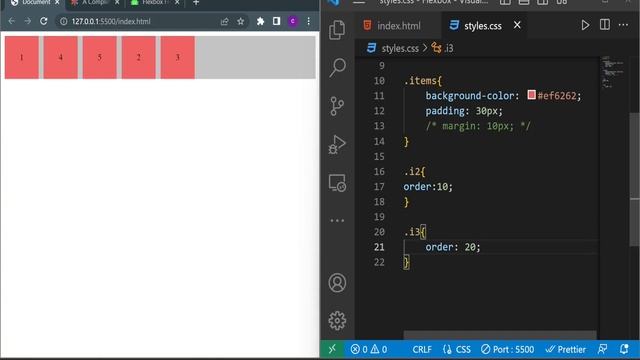Show additional views ellipsis in activity bar
Viewport: 640px width, 360px height.
pos(337,220)
